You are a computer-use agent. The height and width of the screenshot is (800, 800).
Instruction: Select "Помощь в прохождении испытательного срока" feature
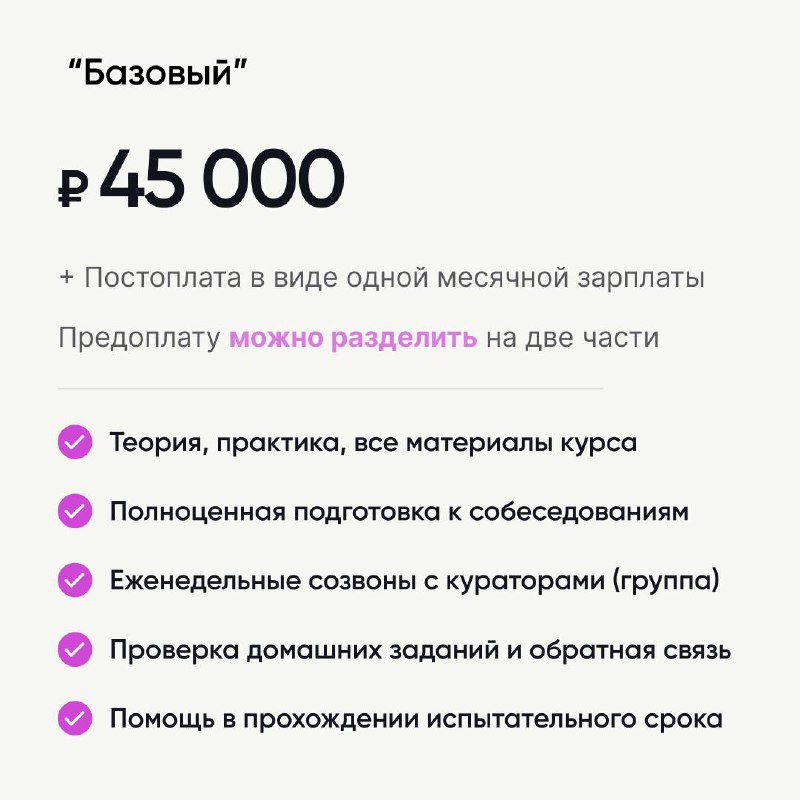tap(416, 719)
